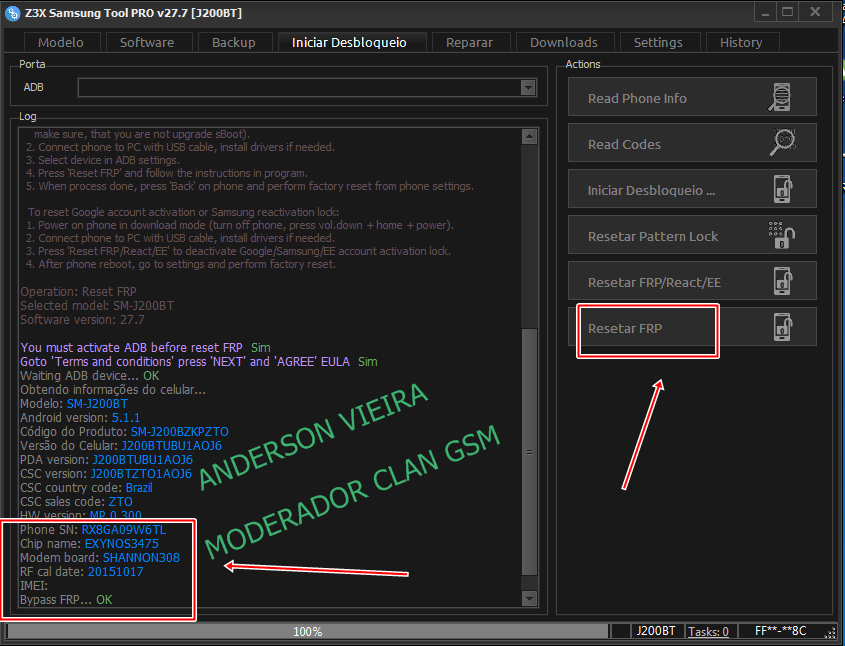Click the Read Codes button
The height and width of the screenshot is (646, 845).
[692, 143]
